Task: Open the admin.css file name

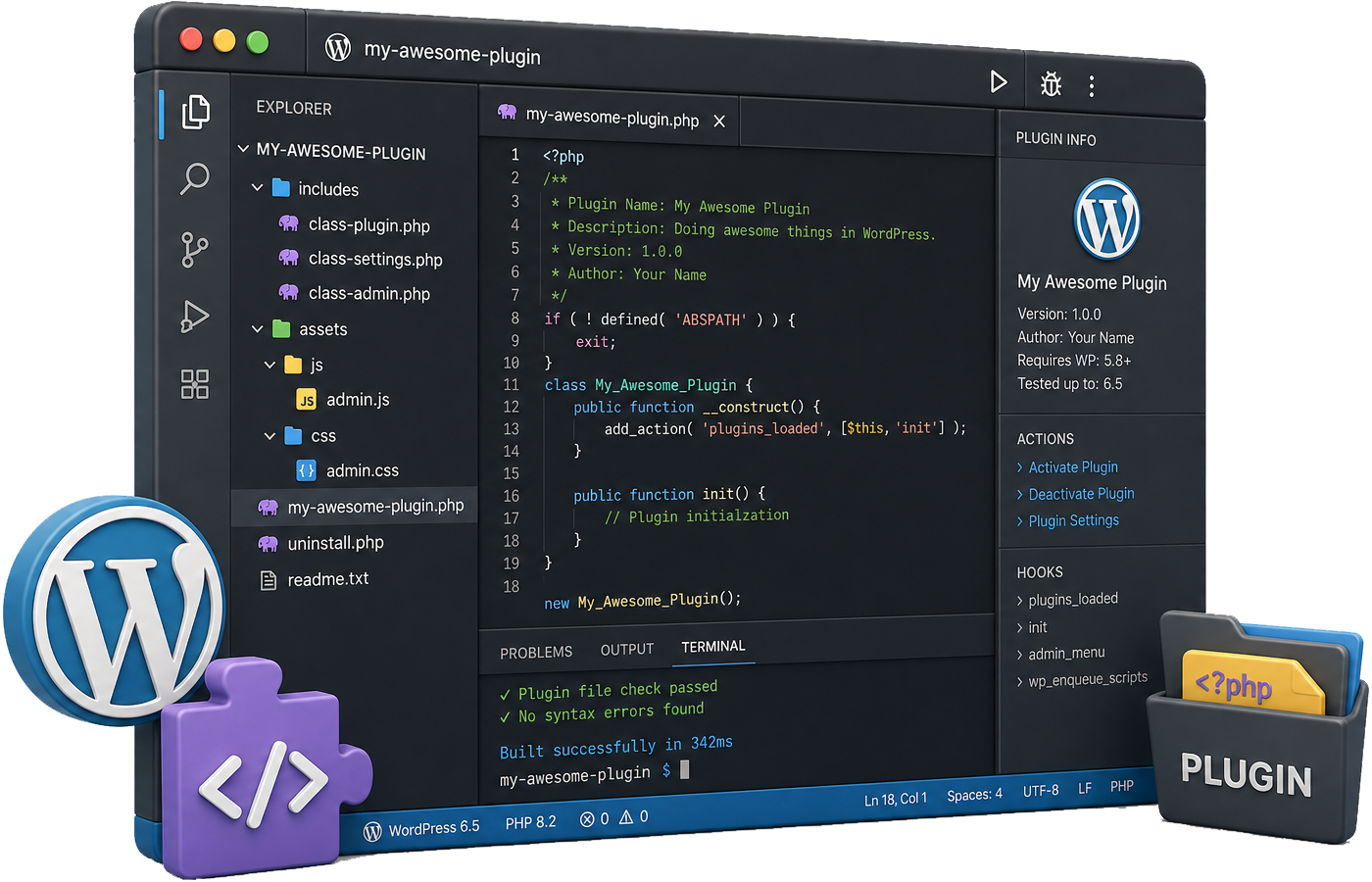Action: (x=362, y=471)
